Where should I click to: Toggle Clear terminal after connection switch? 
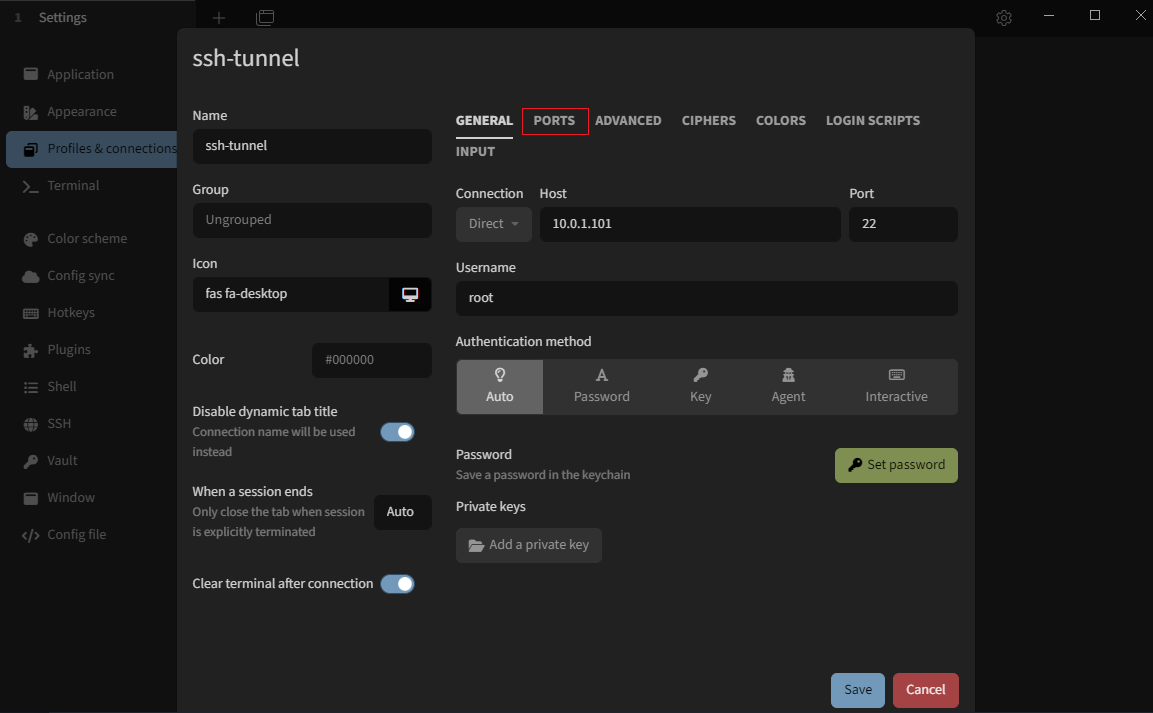[x=397, y=584]
